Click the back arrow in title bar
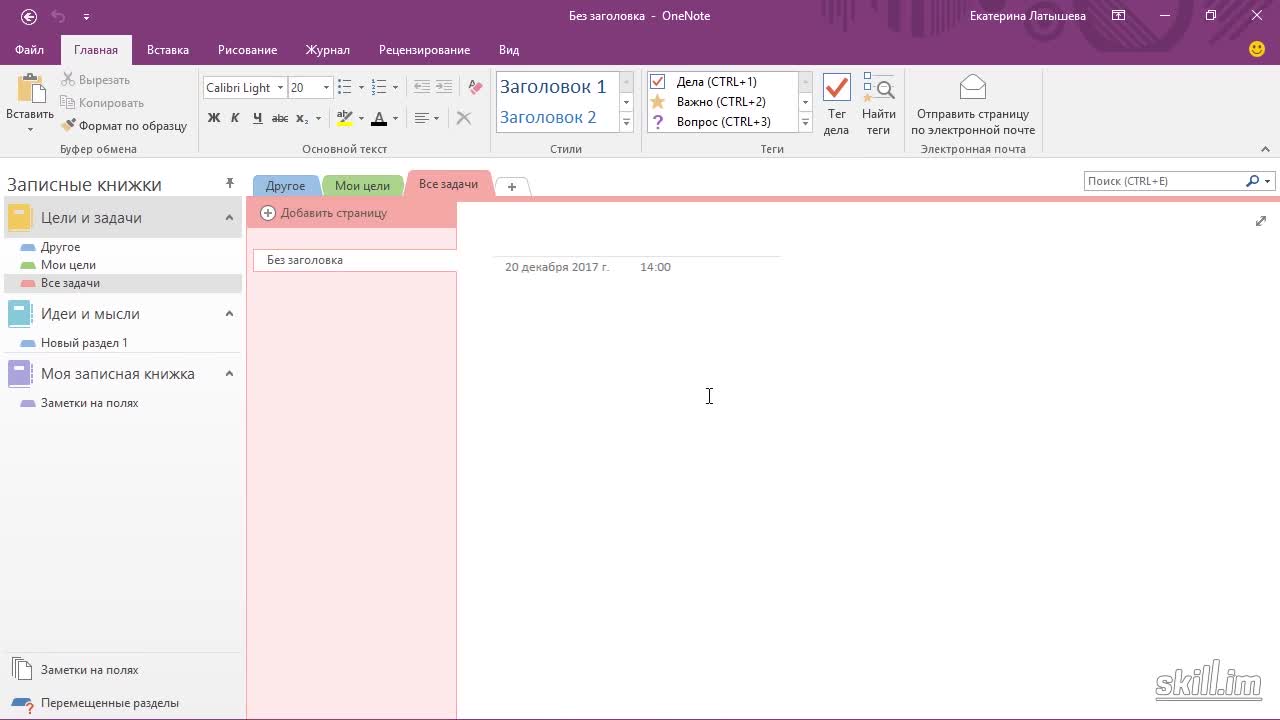1280x720 pixels. click(x=29, y=16)
